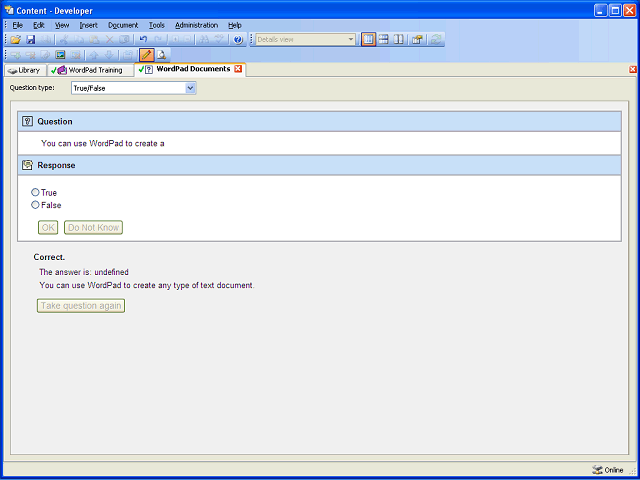The height and width of the screenshot is (480, 640).
Task: Click the Delete X toolbar icon
Action: coord(109,40)
